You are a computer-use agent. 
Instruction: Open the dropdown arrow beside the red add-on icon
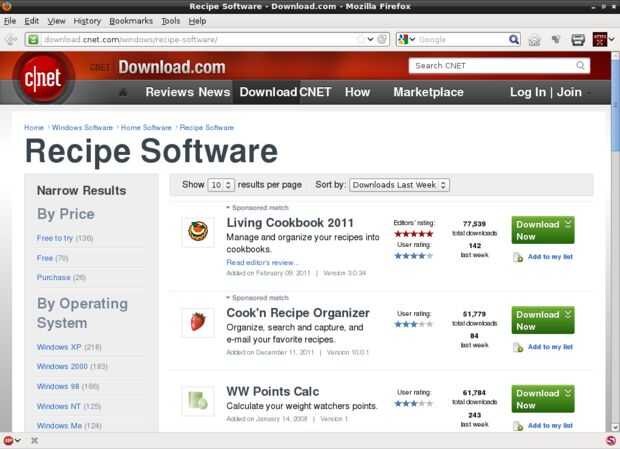(x=611, y=40)
